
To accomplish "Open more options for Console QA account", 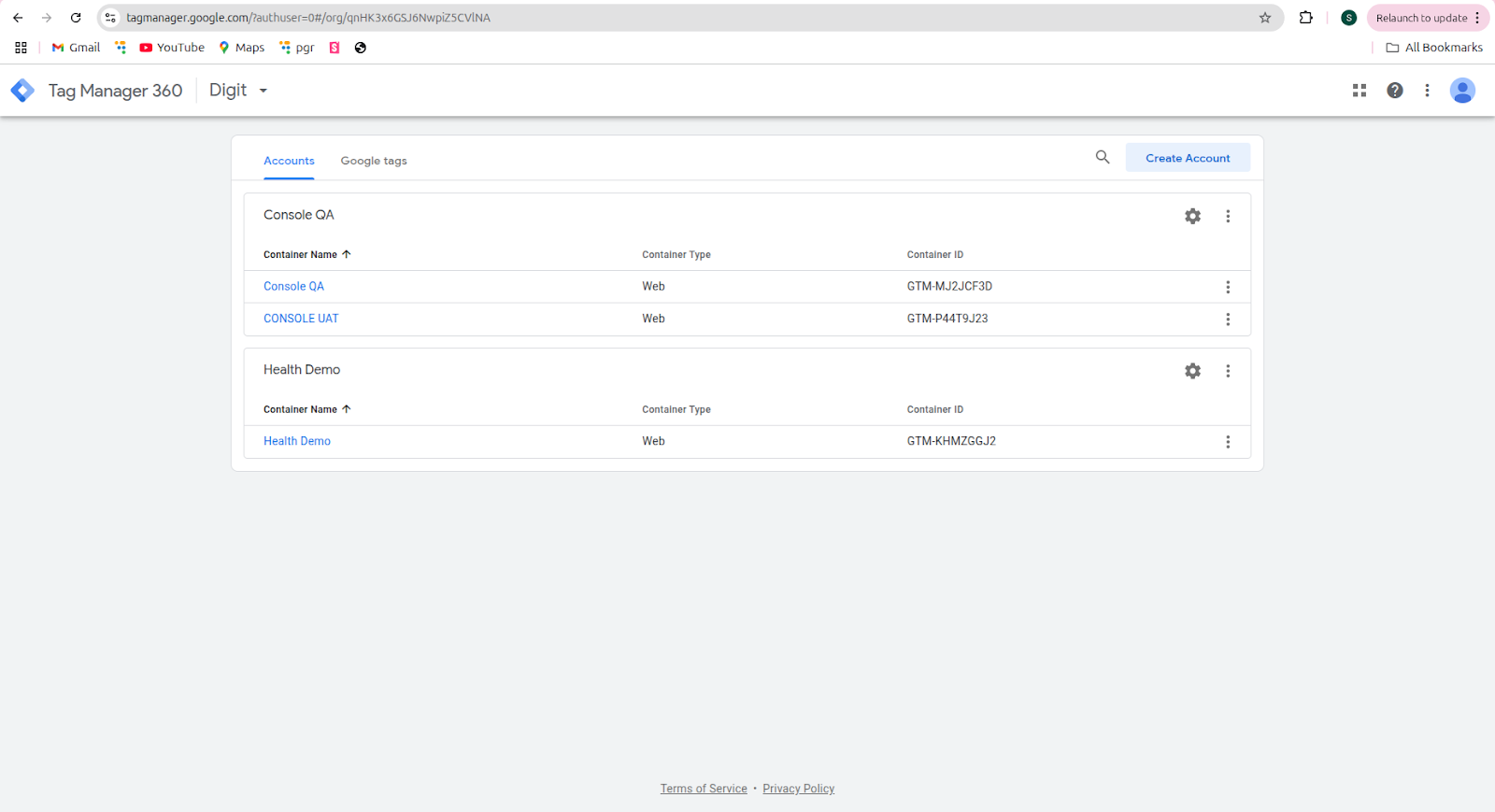I will click(1228, 216).
